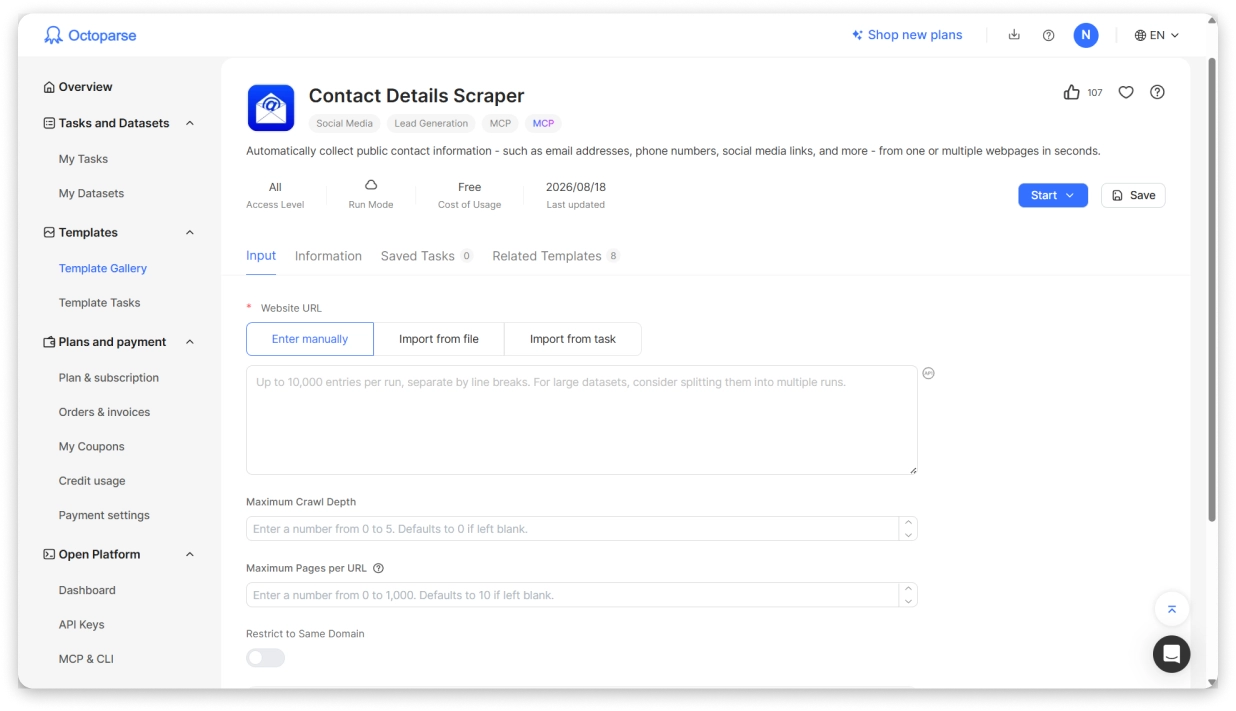
Task: Open the user avatar N menu
Action: point(1086,35)
